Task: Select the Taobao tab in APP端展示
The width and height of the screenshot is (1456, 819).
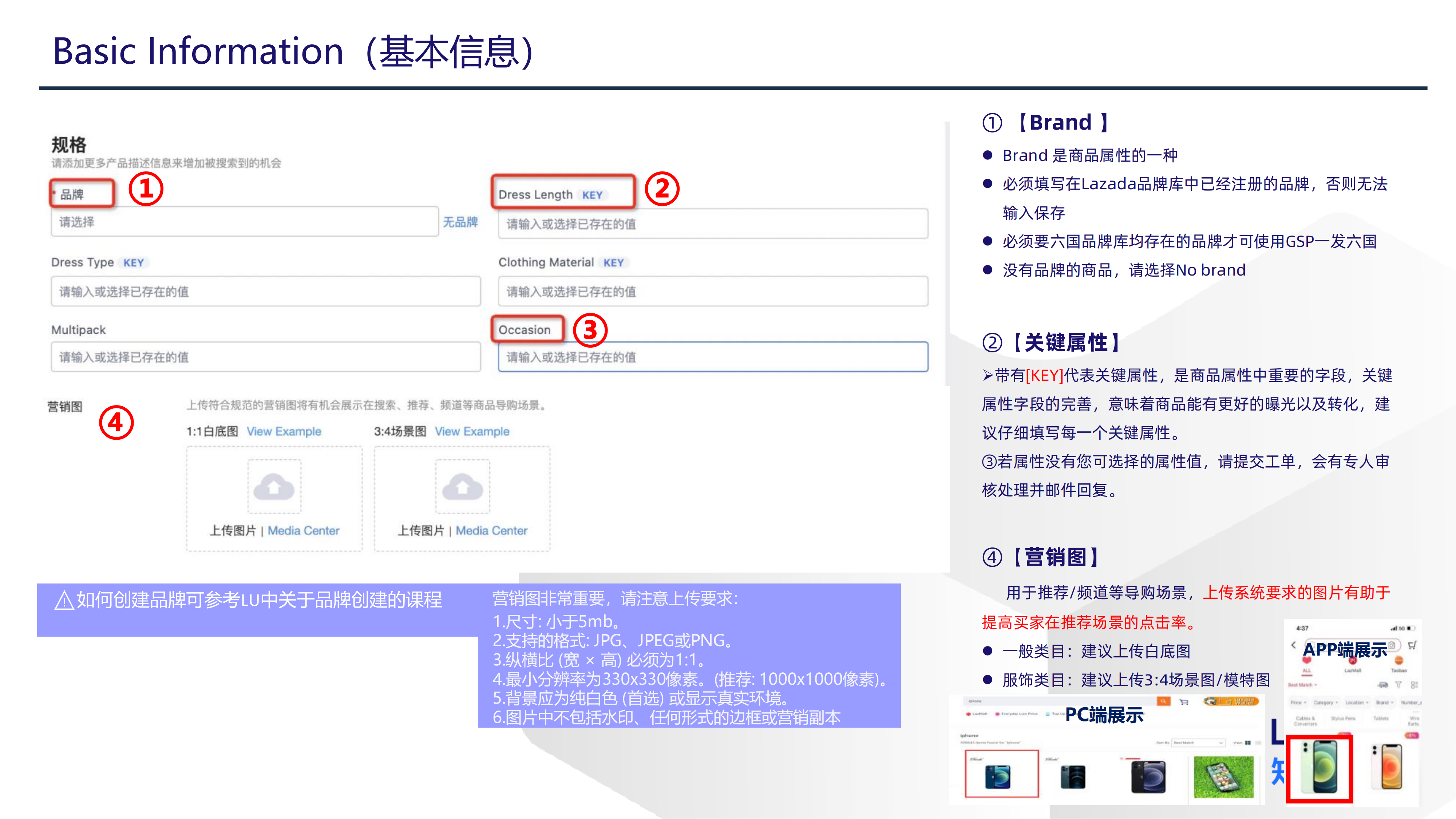Action: point(1399,666)
